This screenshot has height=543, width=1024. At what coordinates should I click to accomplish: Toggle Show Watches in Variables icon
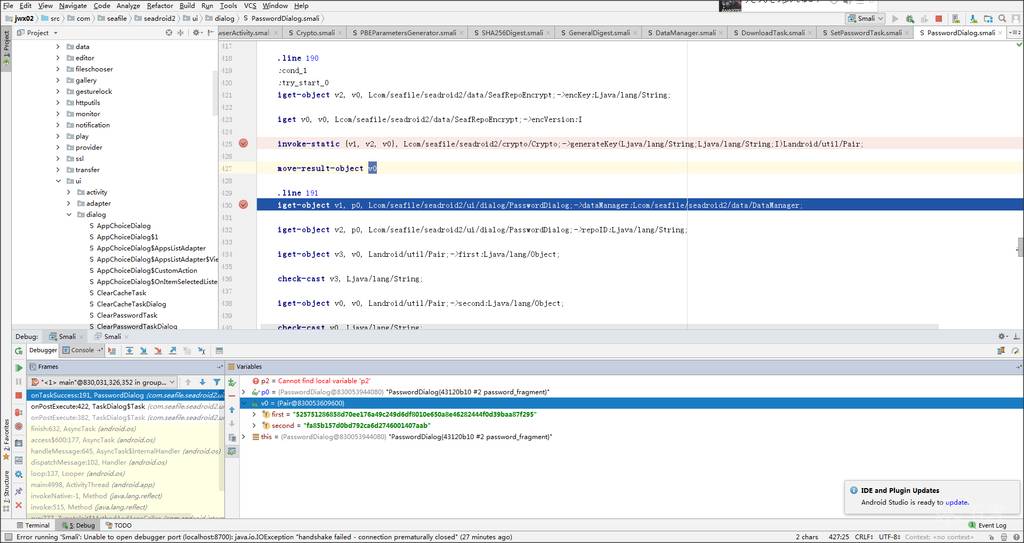(x=232, y=451)
